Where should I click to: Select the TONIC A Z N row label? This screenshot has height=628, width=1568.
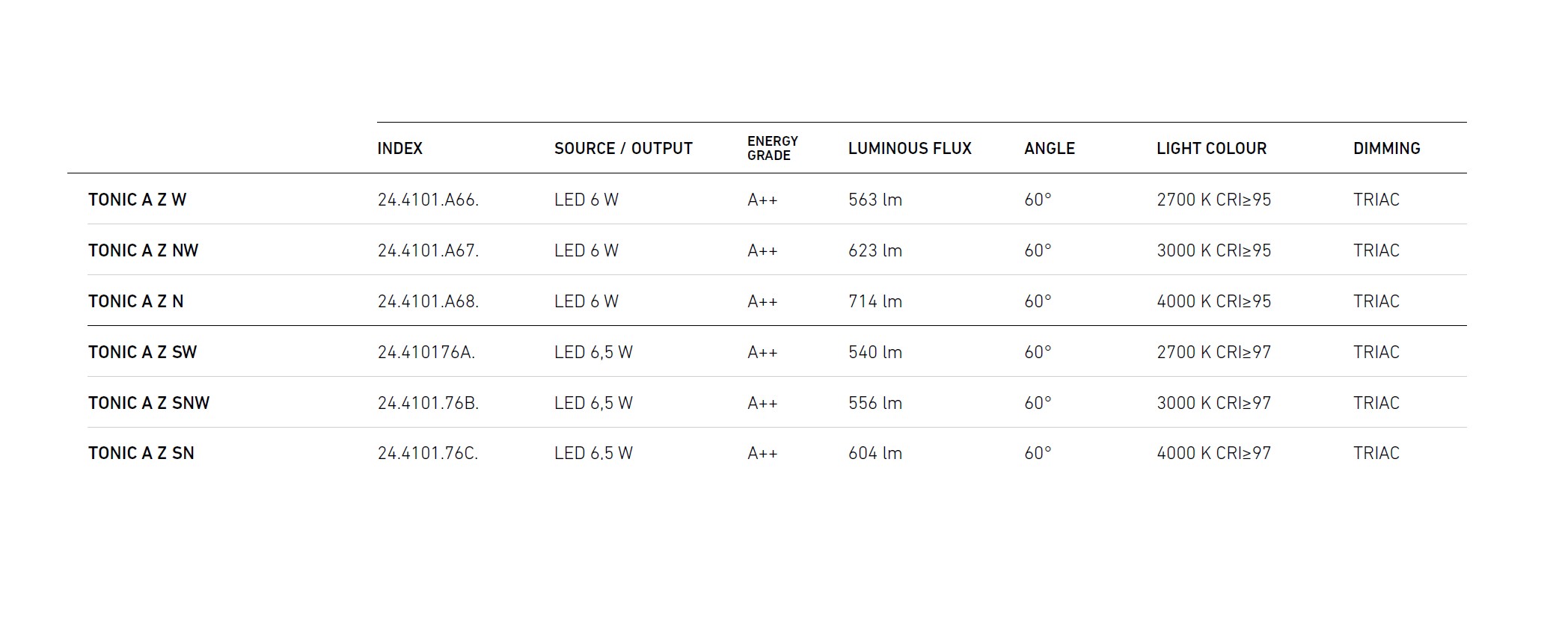point(135,301)
